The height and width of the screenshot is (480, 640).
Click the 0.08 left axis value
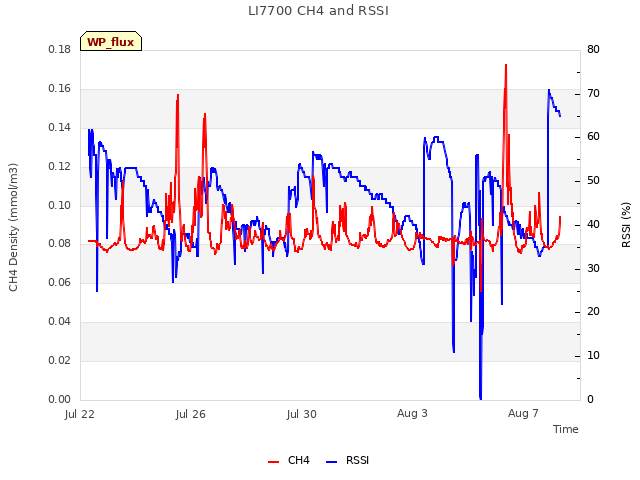coord(60,244)
